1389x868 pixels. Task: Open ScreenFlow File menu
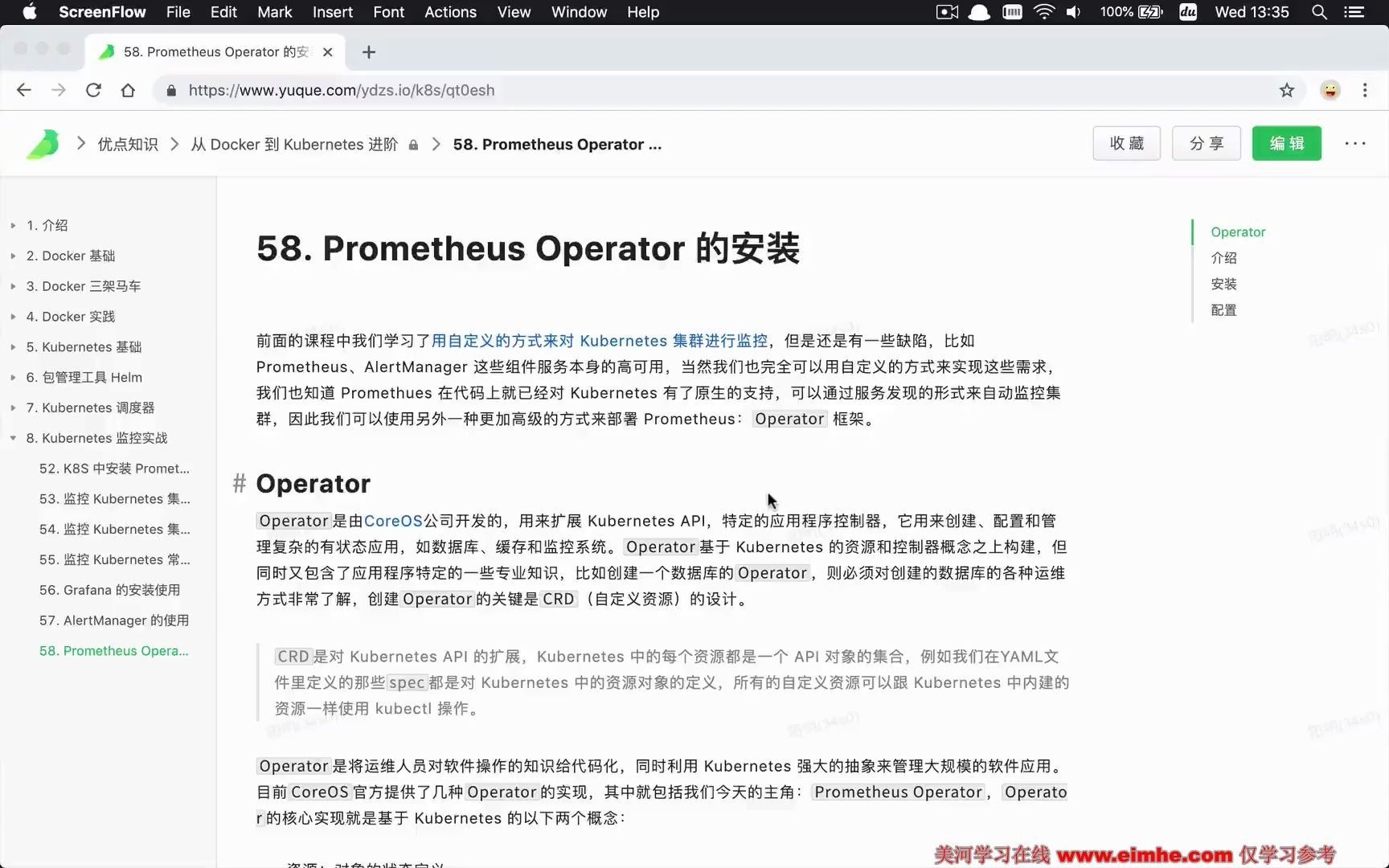tap(178, 12)
